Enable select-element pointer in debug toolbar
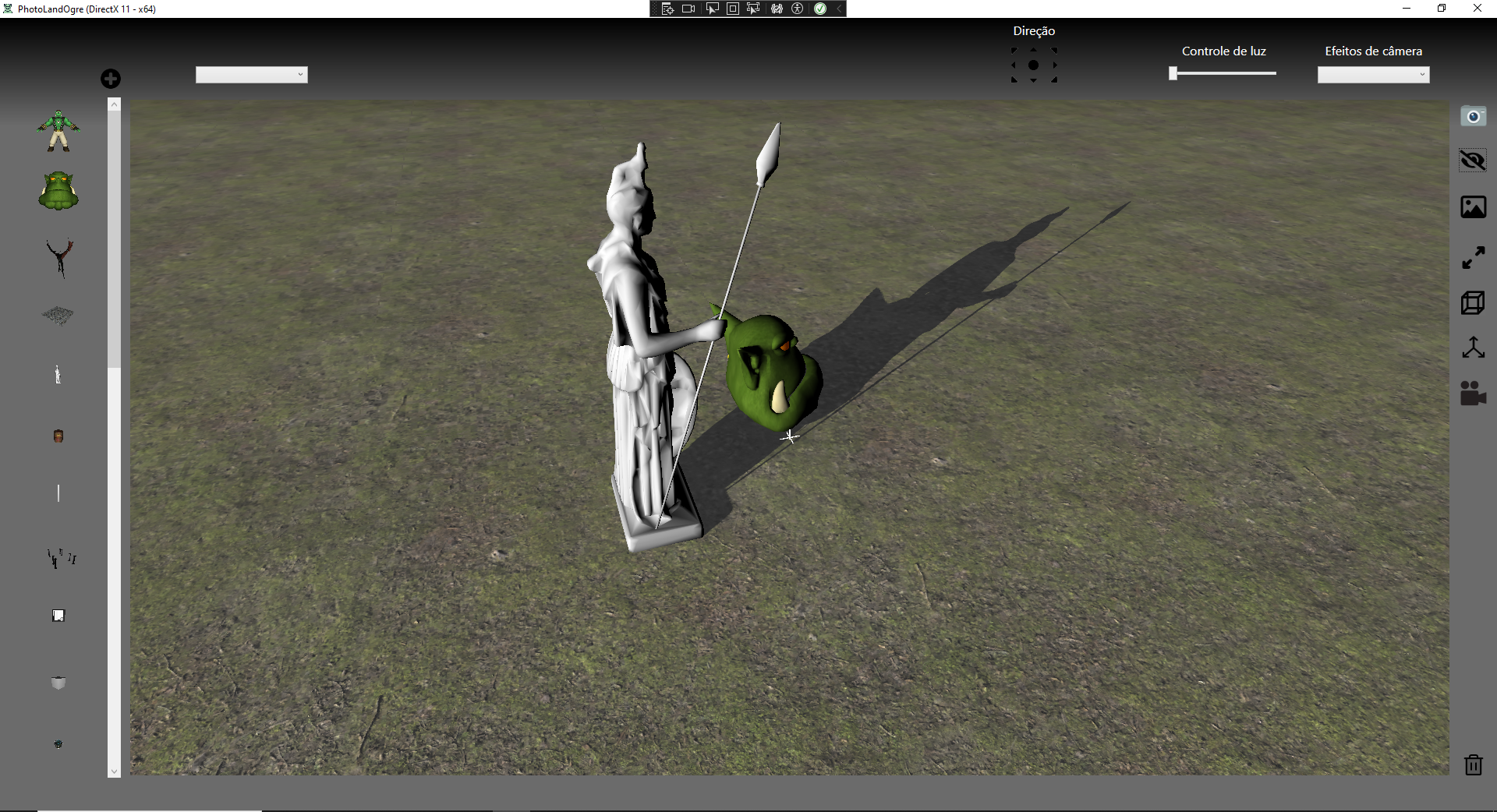Viewport: 1497px width, 812px height. [x=712, y=9]
